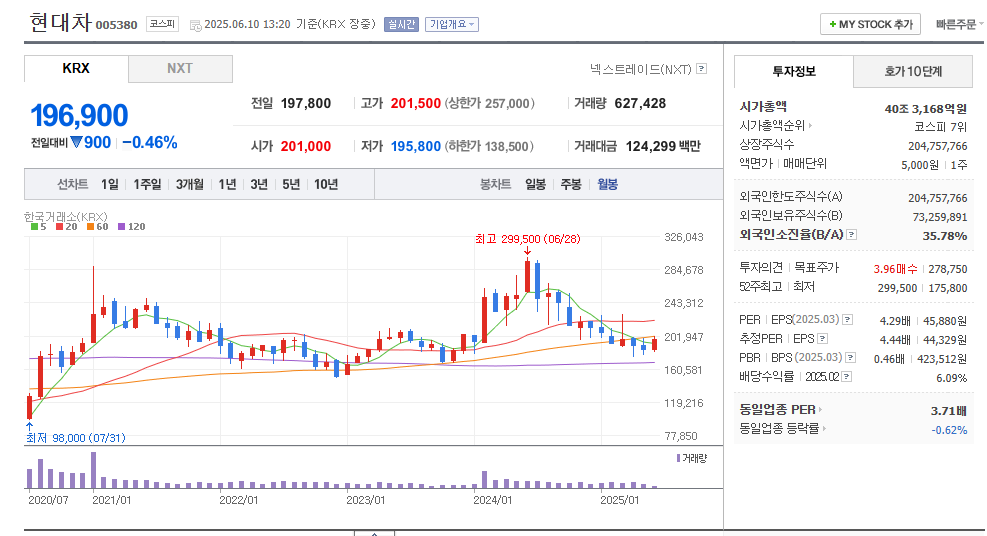Expand the 빠른주문 dropdown
The width and height of the screenshot is (987, 536).
tap(959, 25)
